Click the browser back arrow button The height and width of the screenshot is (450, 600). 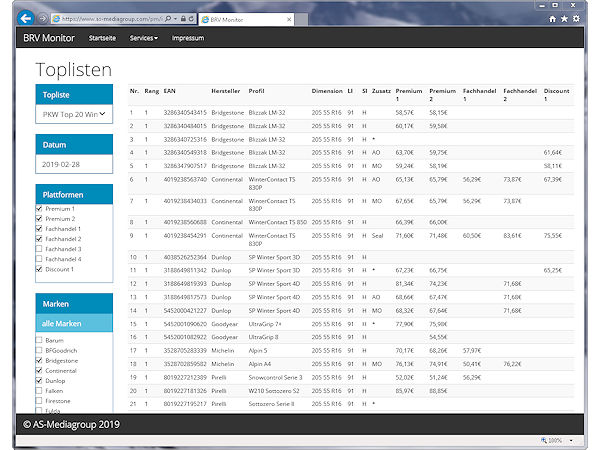26,18
